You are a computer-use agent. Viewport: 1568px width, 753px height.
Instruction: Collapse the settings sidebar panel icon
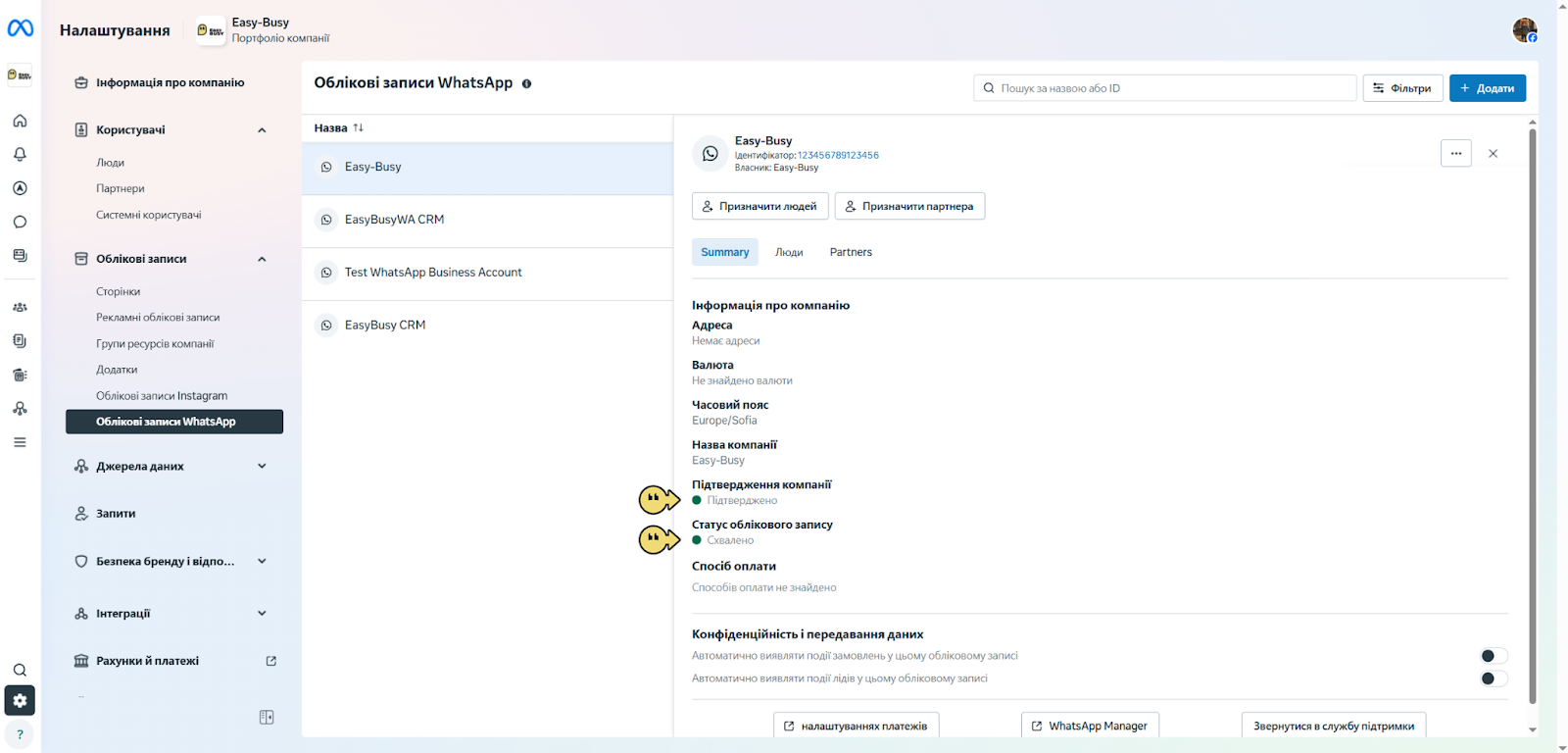click(x=267, y=718)
